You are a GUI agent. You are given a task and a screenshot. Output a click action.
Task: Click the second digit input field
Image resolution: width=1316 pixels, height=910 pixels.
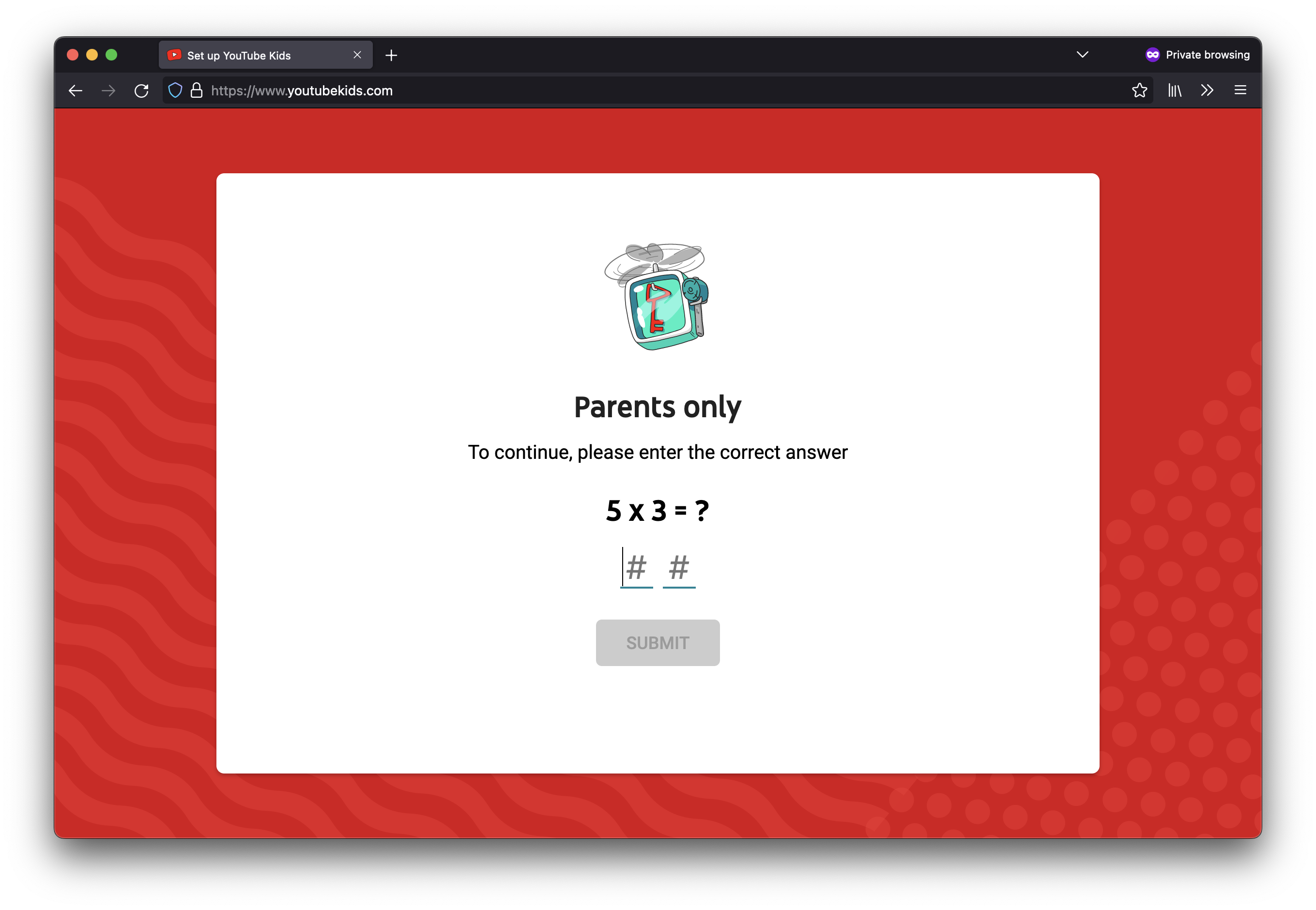point(679,568)
